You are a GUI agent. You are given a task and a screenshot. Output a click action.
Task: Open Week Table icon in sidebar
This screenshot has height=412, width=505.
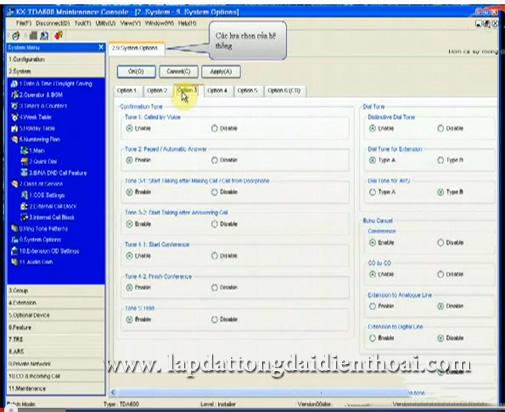click(x=14, y=117)
